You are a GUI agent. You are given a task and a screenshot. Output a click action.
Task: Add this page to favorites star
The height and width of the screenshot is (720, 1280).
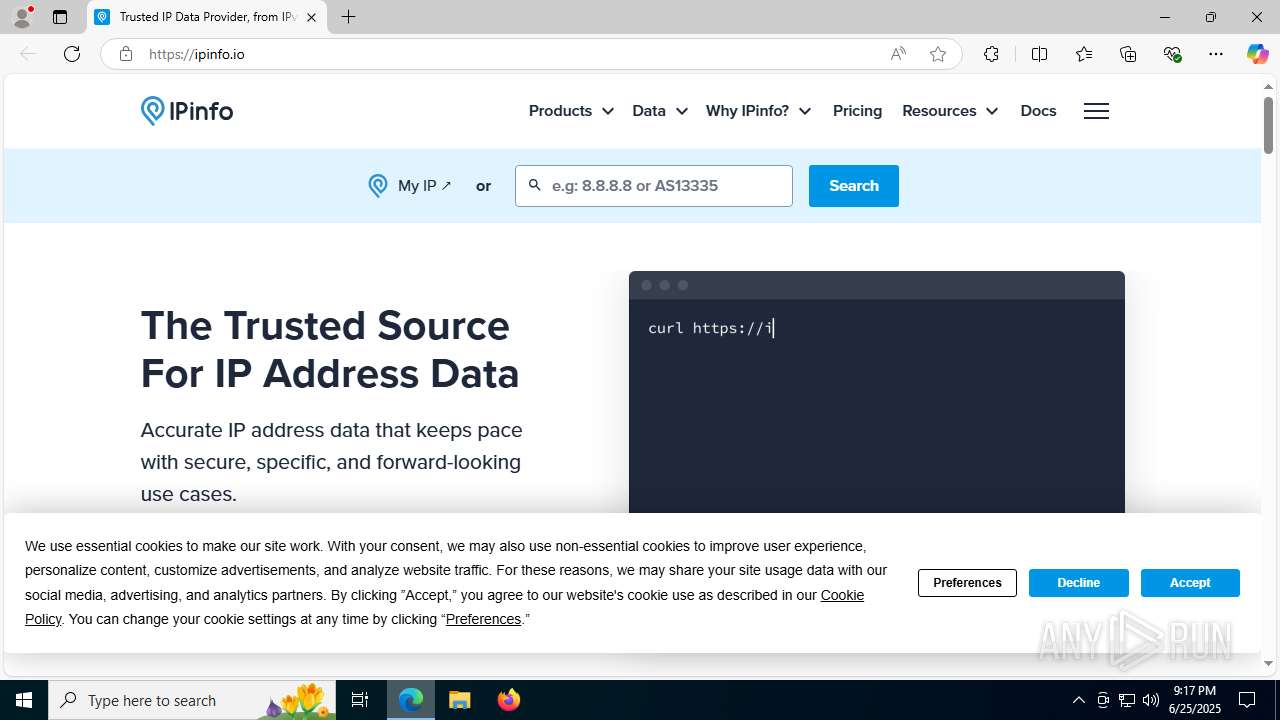coord(938,54)
